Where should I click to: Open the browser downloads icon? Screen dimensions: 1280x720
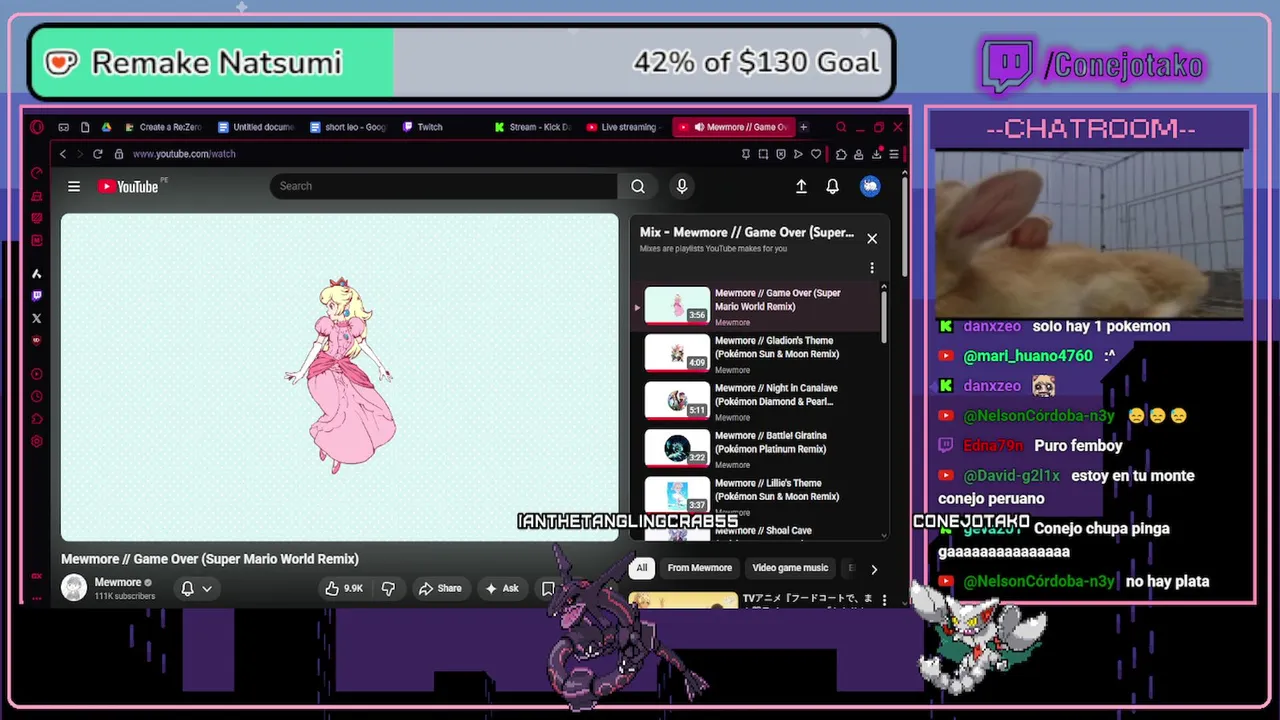tap(877, 154)
